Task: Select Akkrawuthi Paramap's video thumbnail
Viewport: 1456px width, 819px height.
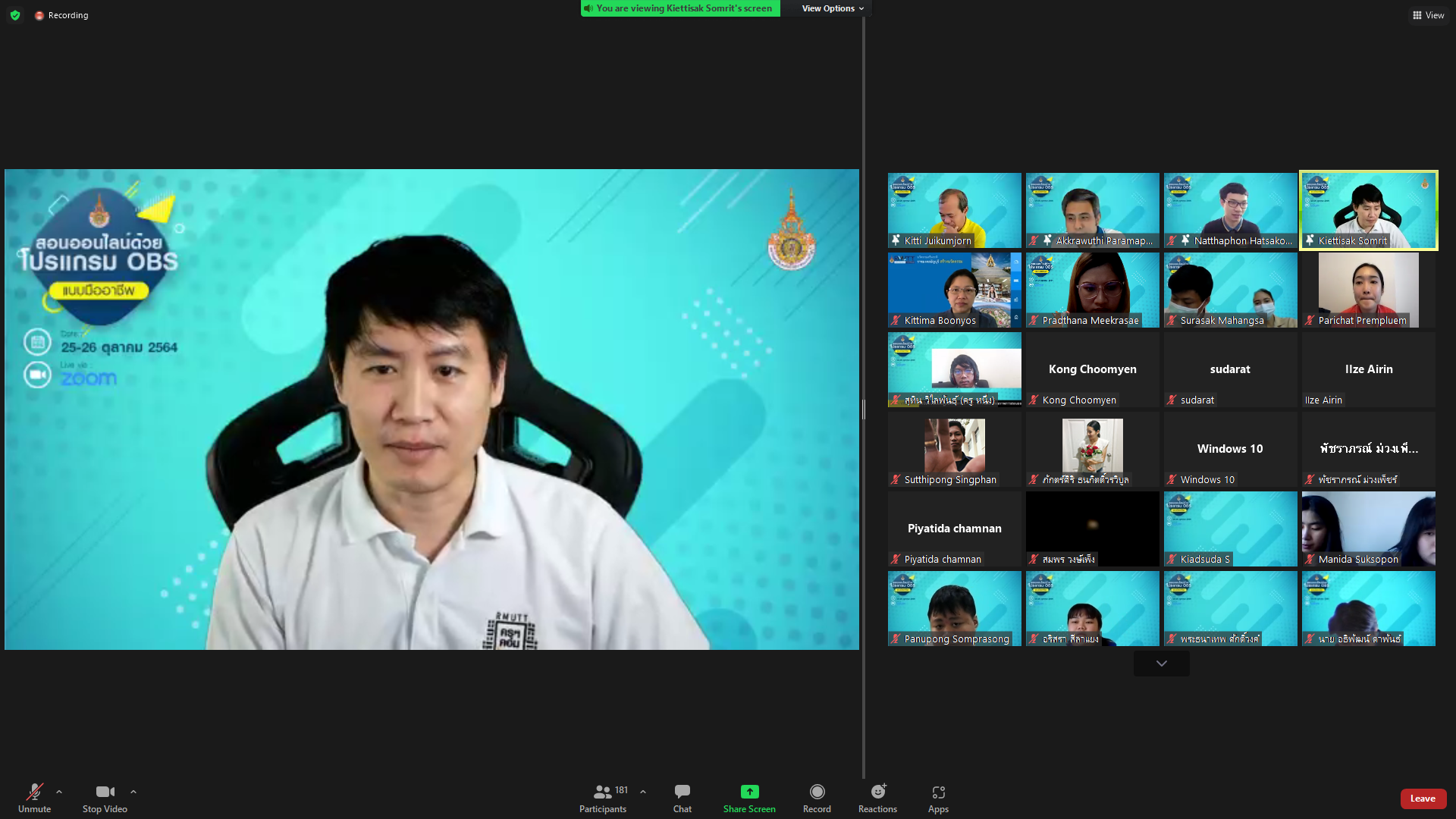Action: (x=1092, y=211)
